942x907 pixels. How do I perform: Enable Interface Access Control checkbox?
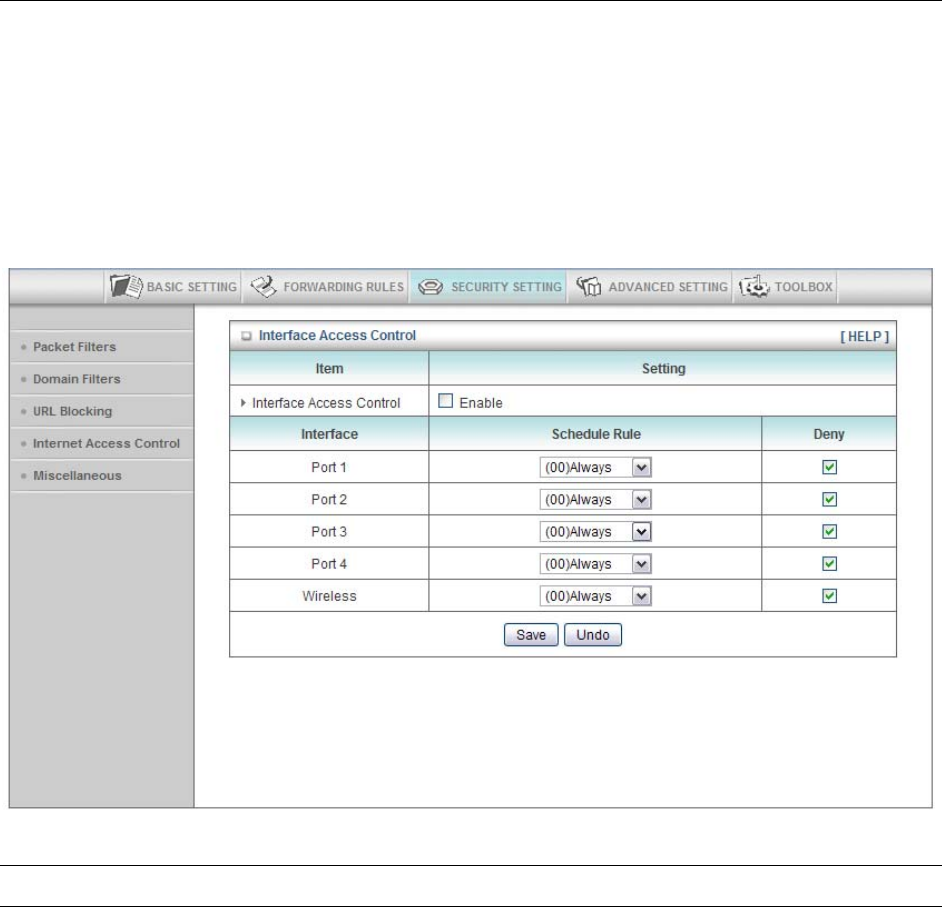pyautogui.click(x=446, y=402)
